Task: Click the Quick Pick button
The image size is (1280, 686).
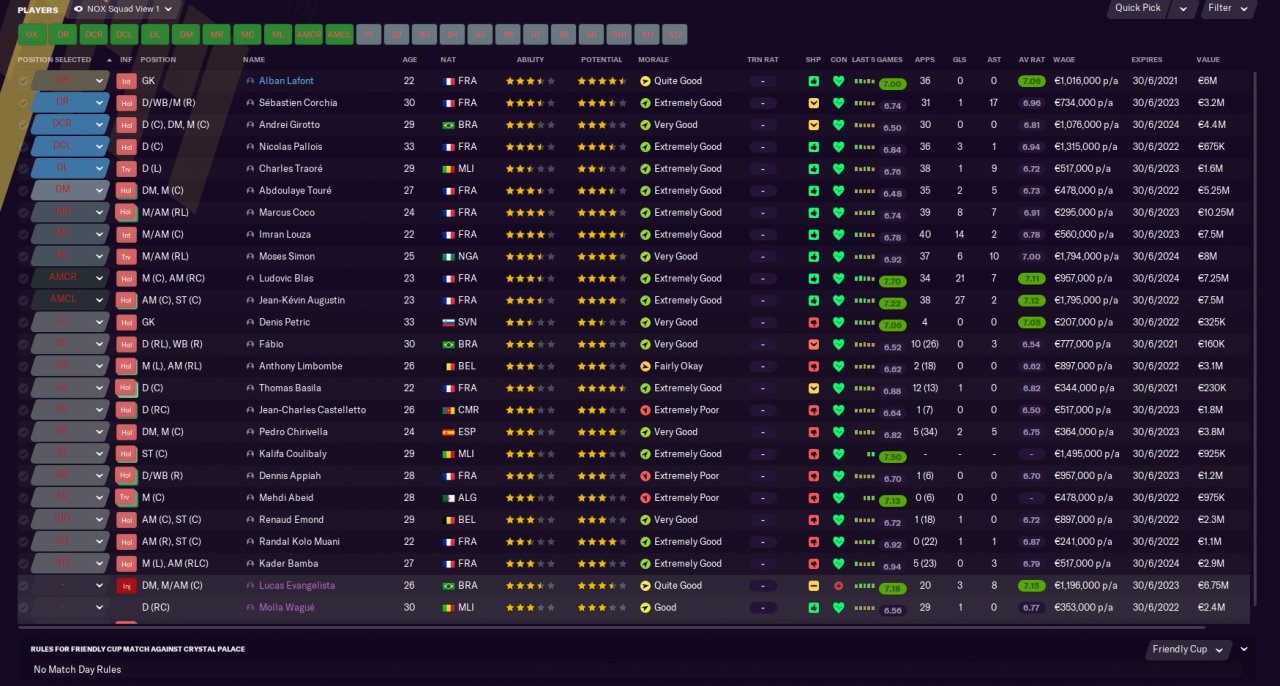Action: [1139, 8]
